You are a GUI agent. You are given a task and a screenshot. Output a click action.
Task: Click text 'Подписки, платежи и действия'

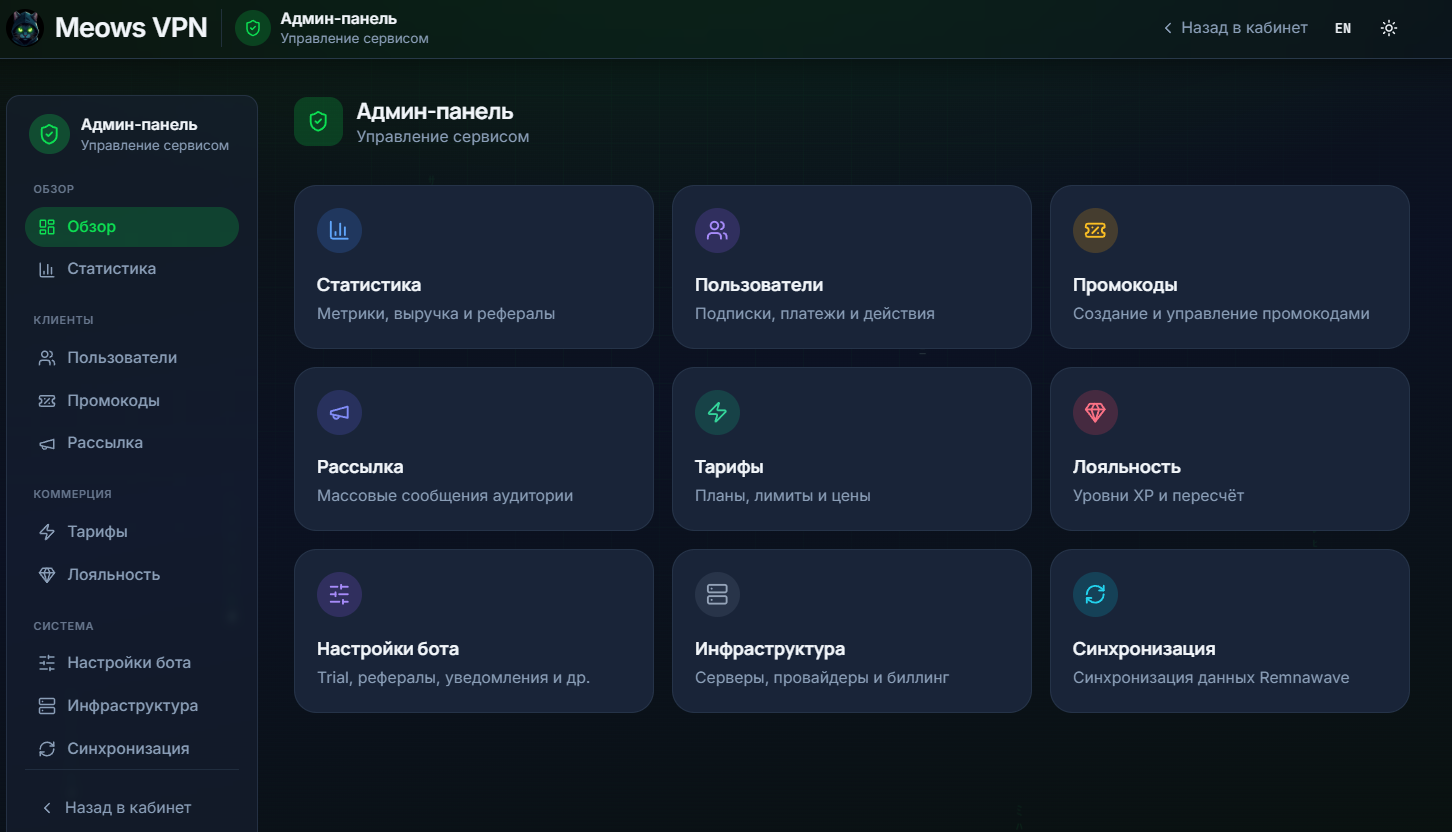point(815,314)
